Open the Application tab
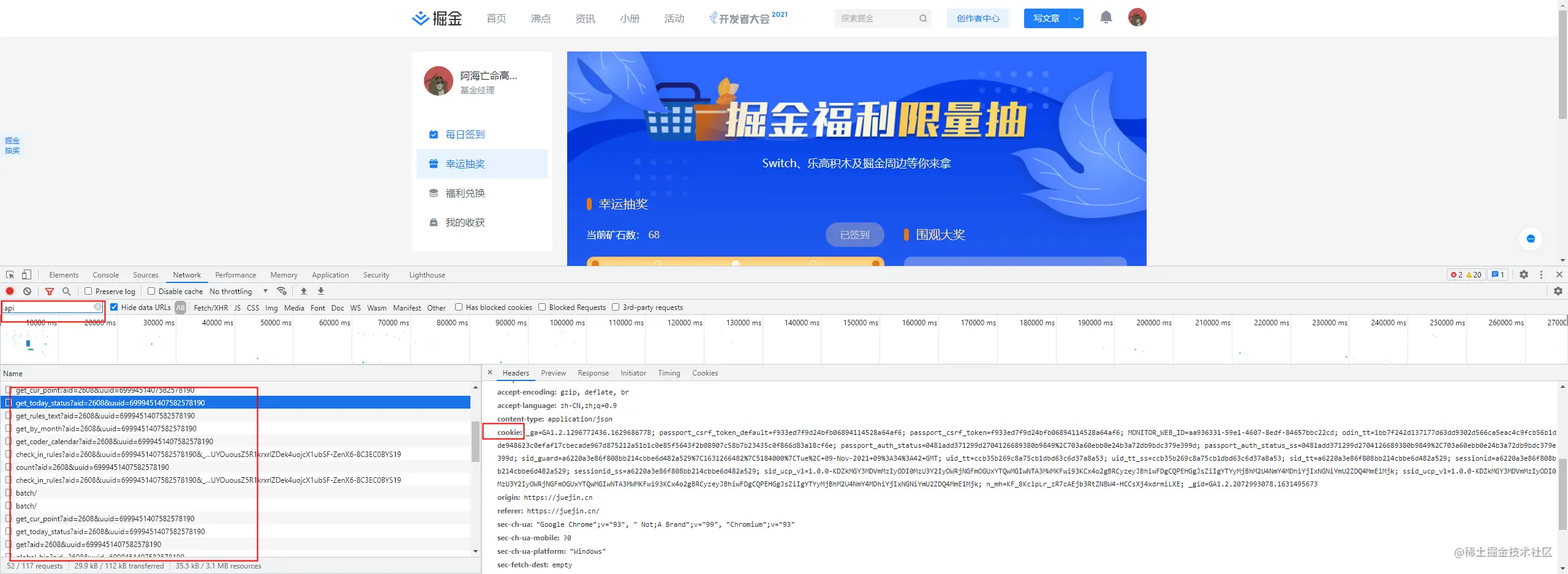Viewport: 1568px width, 574px height. click(x=330, y=275)
